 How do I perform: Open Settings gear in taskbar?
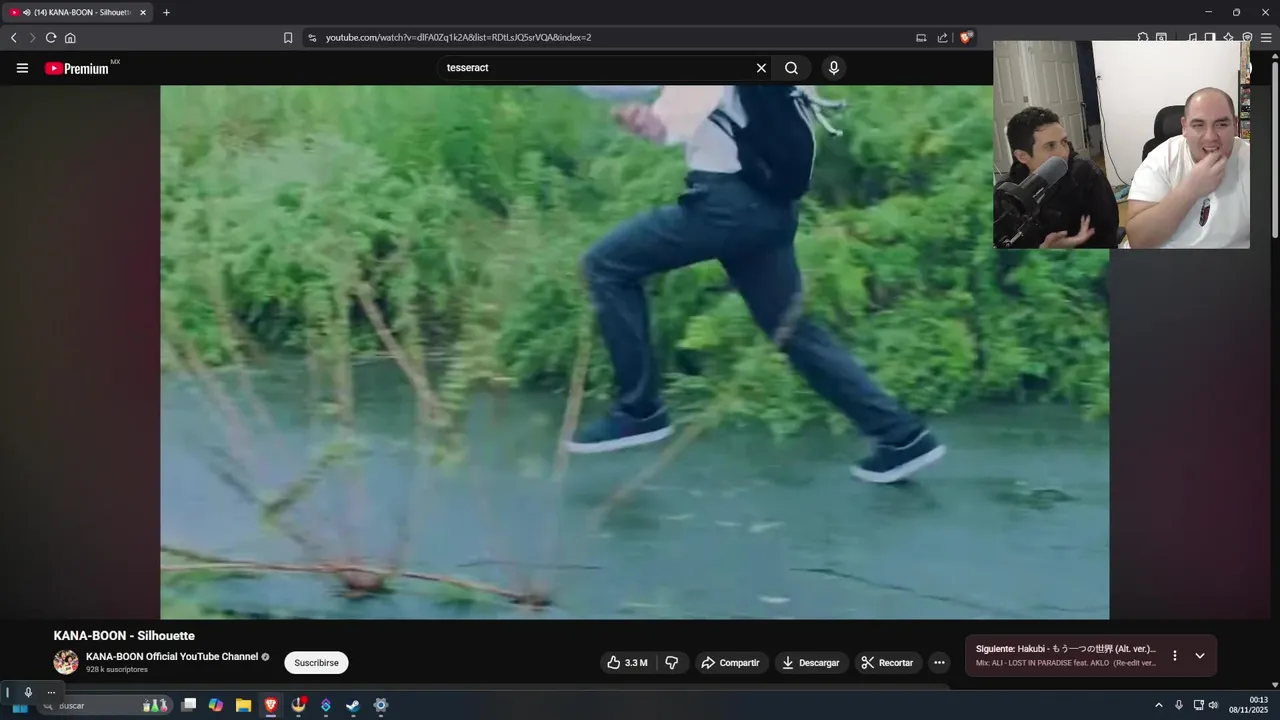380,705
